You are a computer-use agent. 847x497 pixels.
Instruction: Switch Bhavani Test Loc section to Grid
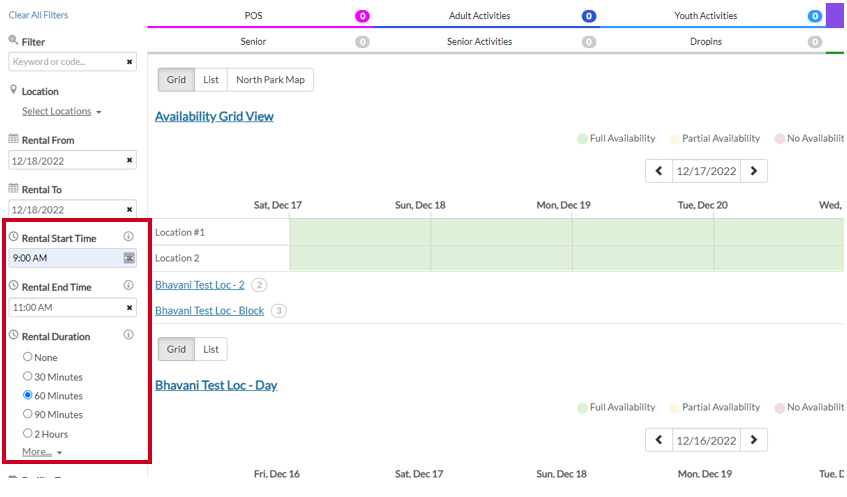click(176, 350)
